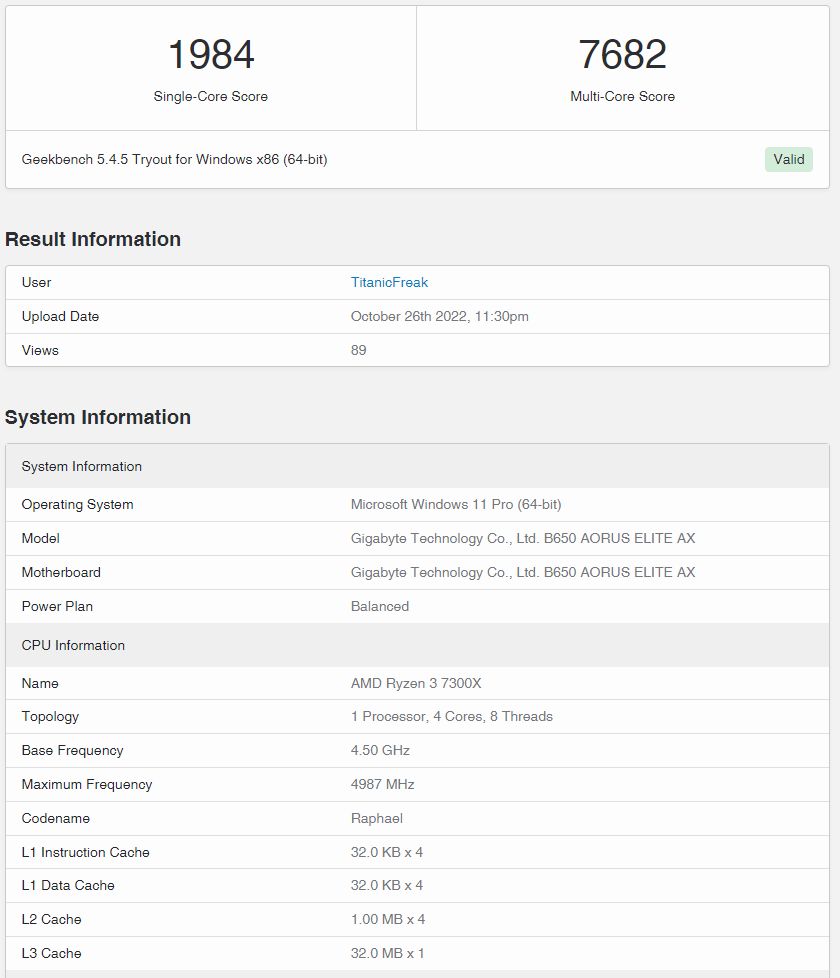
Task: Click the Topology label
Action: [x=50, y=717]
